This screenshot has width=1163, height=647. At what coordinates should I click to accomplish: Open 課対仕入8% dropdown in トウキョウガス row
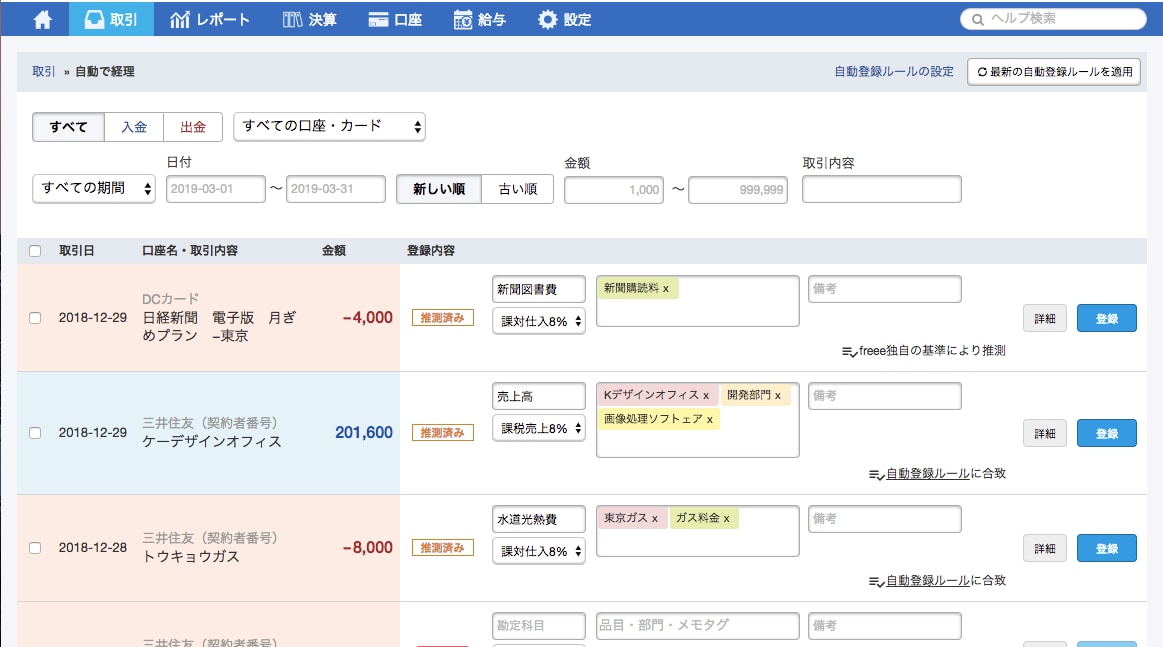[538, 551]
